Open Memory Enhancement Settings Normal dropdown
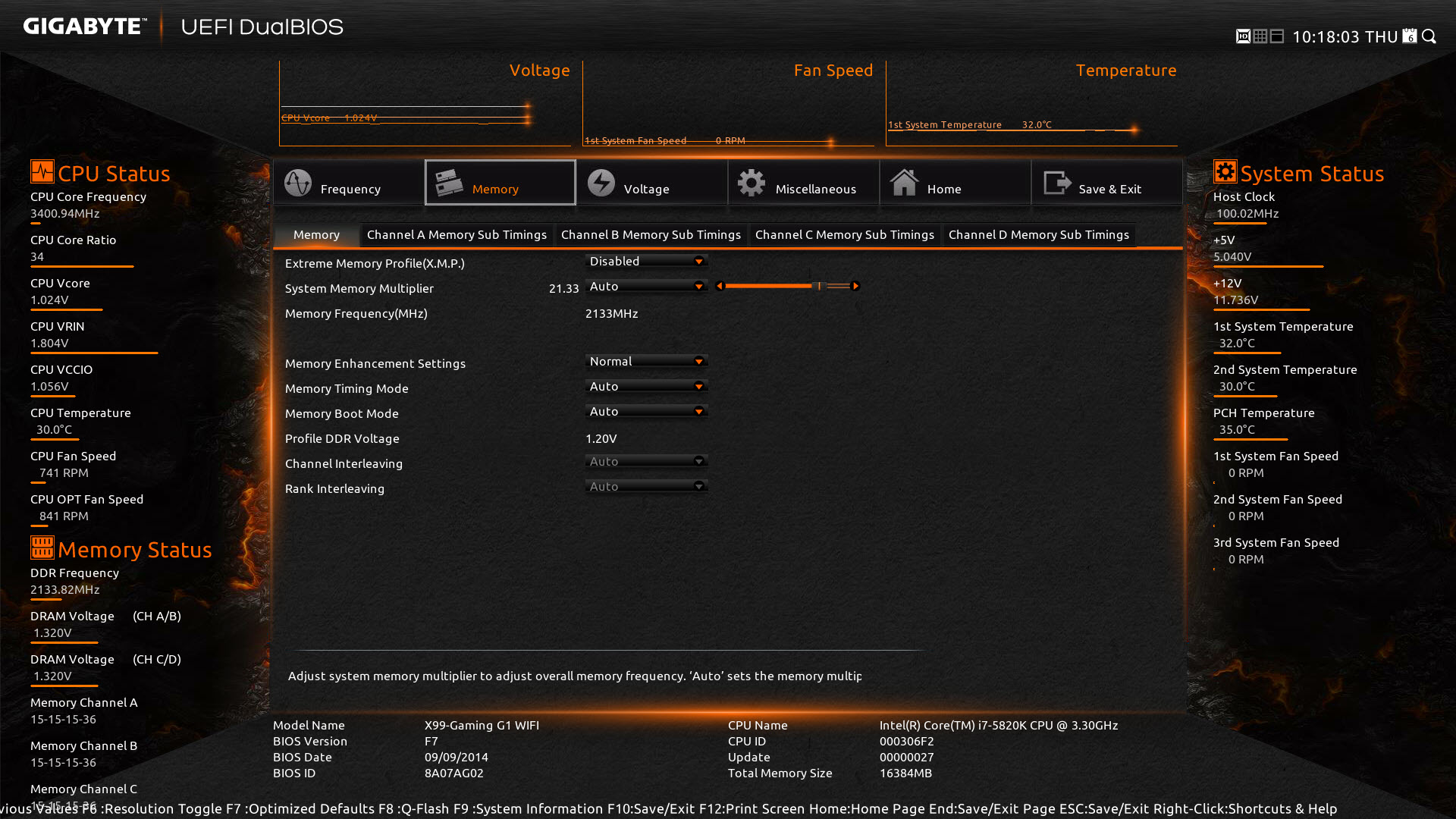This screenshot has width=1456, height=819. click(647, 362)
